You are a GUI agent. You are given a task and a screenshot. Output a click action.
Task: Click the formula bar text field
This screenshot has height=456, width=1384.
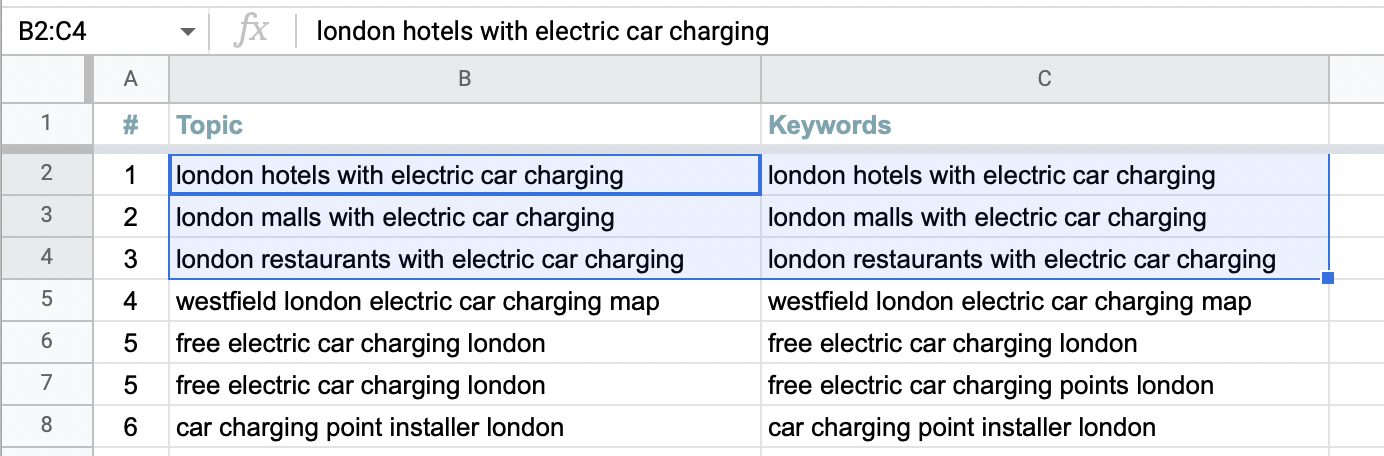pos(840,32)
